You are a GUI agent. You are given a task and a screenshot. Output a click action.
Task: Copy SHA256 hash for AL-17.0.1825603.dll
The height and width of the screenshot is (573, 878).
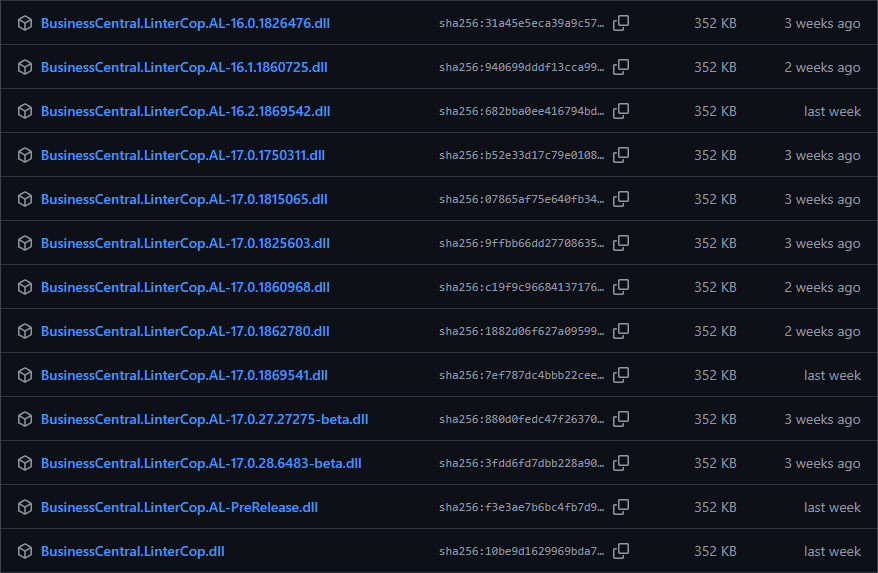click(x=621, y=243)
